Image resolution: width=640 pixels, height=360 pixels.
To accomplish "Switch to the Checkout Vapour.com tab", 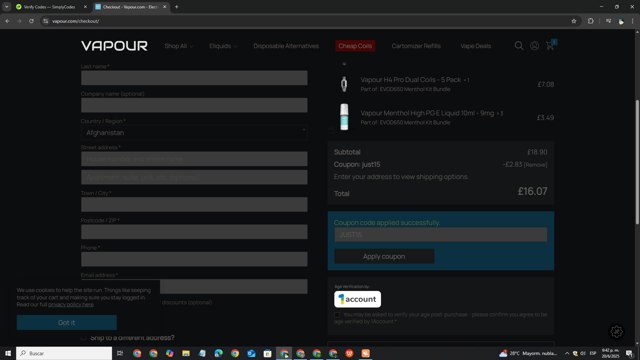I will pyautogui.click(x=130, y=7).
